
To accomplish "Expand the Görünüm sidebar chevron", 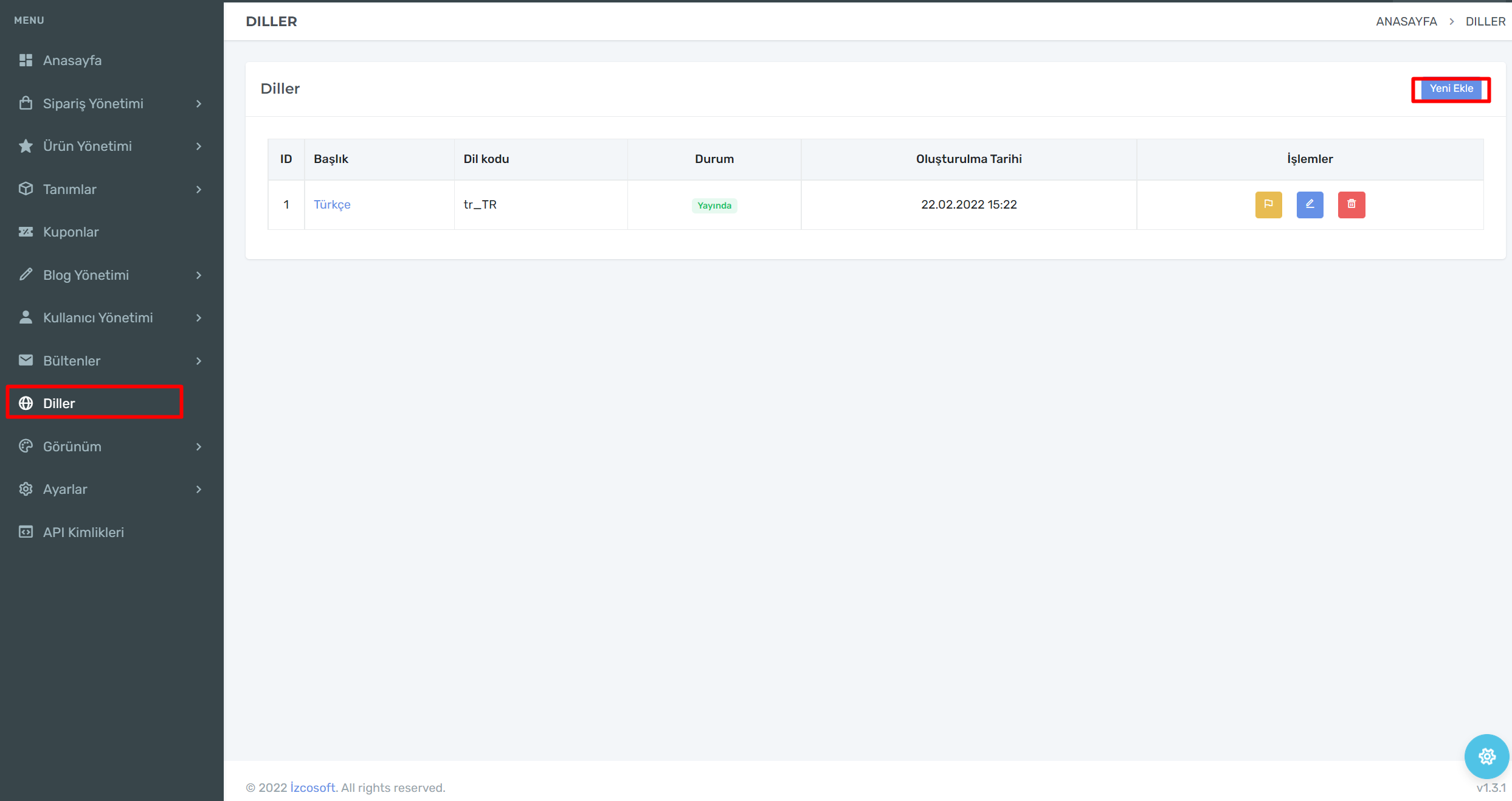I will [x=199, y=447].
